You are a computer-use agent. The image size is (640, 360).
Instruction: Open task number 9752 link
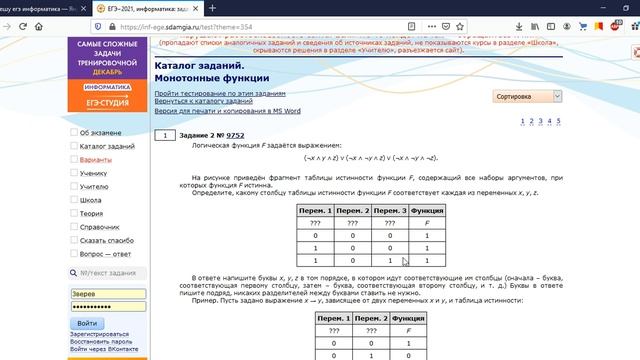pos(235,135)
